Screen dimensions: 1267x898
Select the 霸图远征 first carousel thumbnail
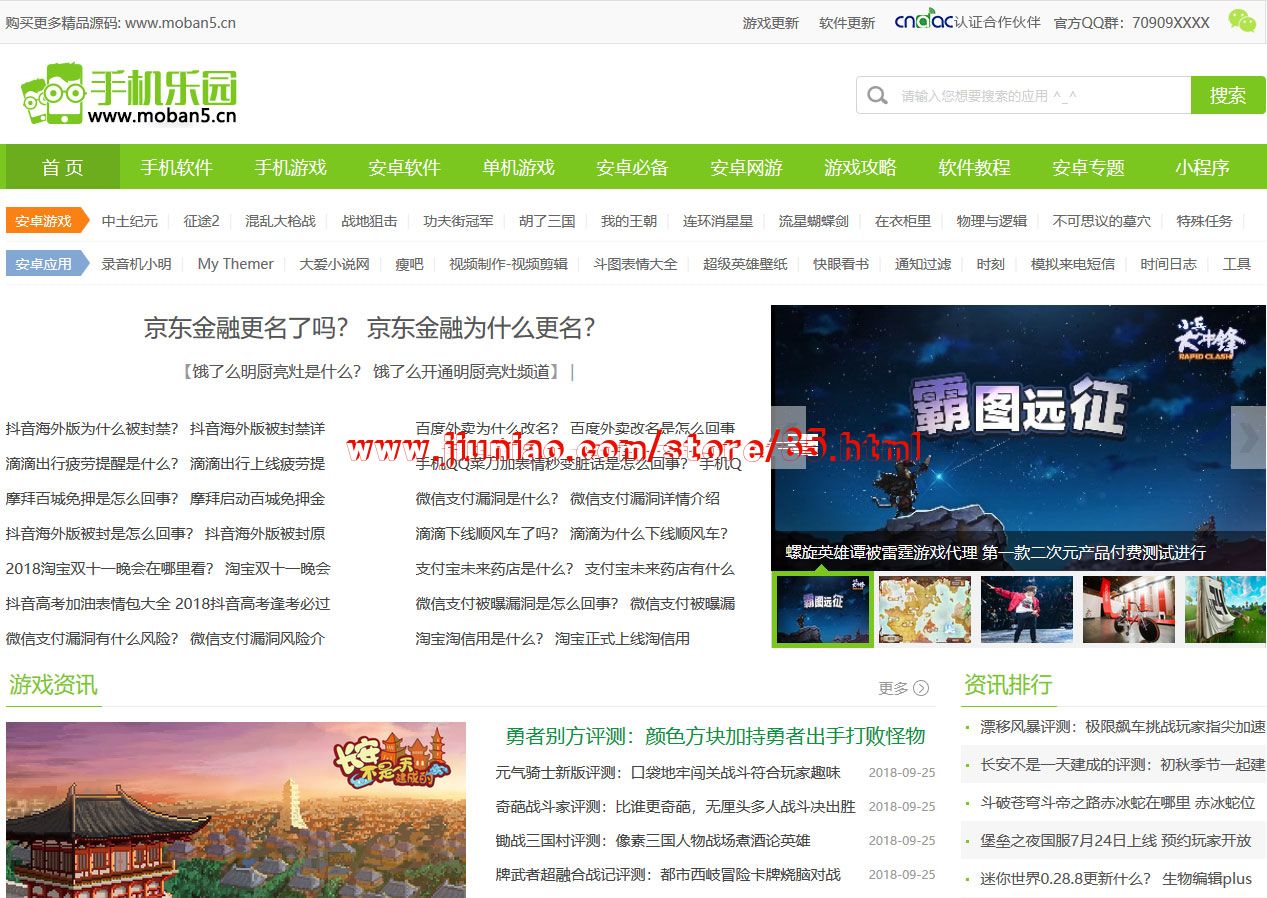pos(822,609)
